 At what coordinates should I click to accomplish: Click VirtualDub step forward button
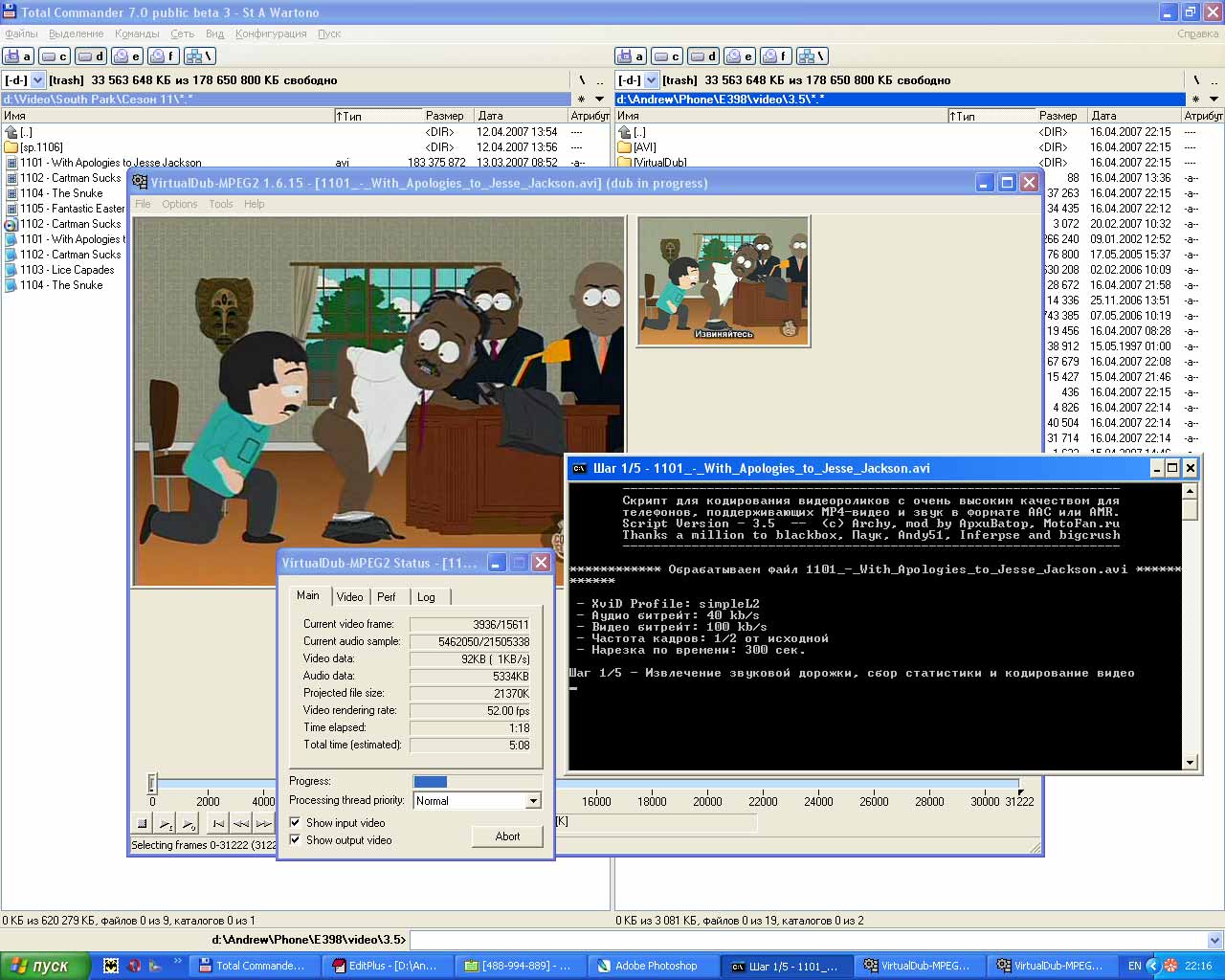pyautogui.click(x=264, y=823)
